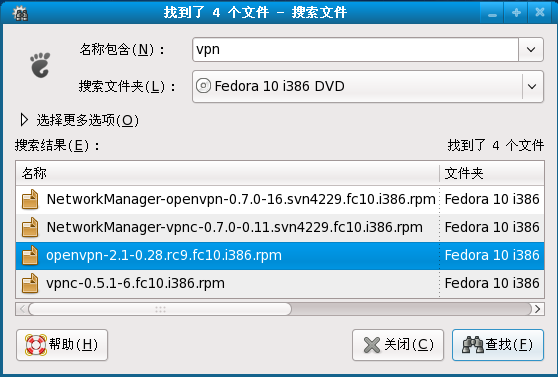Click the GNOME foot logo icon
Viewport: 558px width, 377px height.
click(40, 65)
